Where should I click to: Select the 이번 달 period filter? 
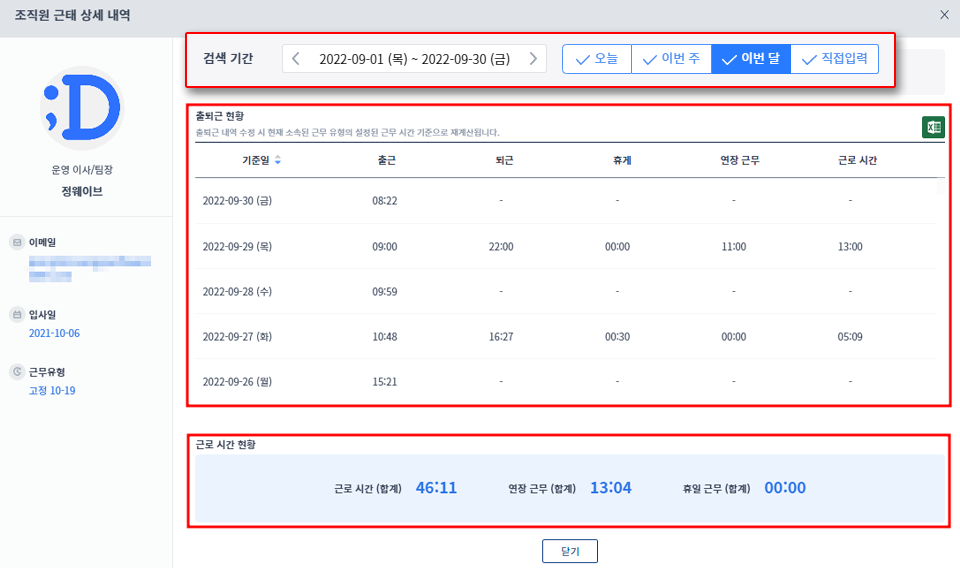[751, 59]
